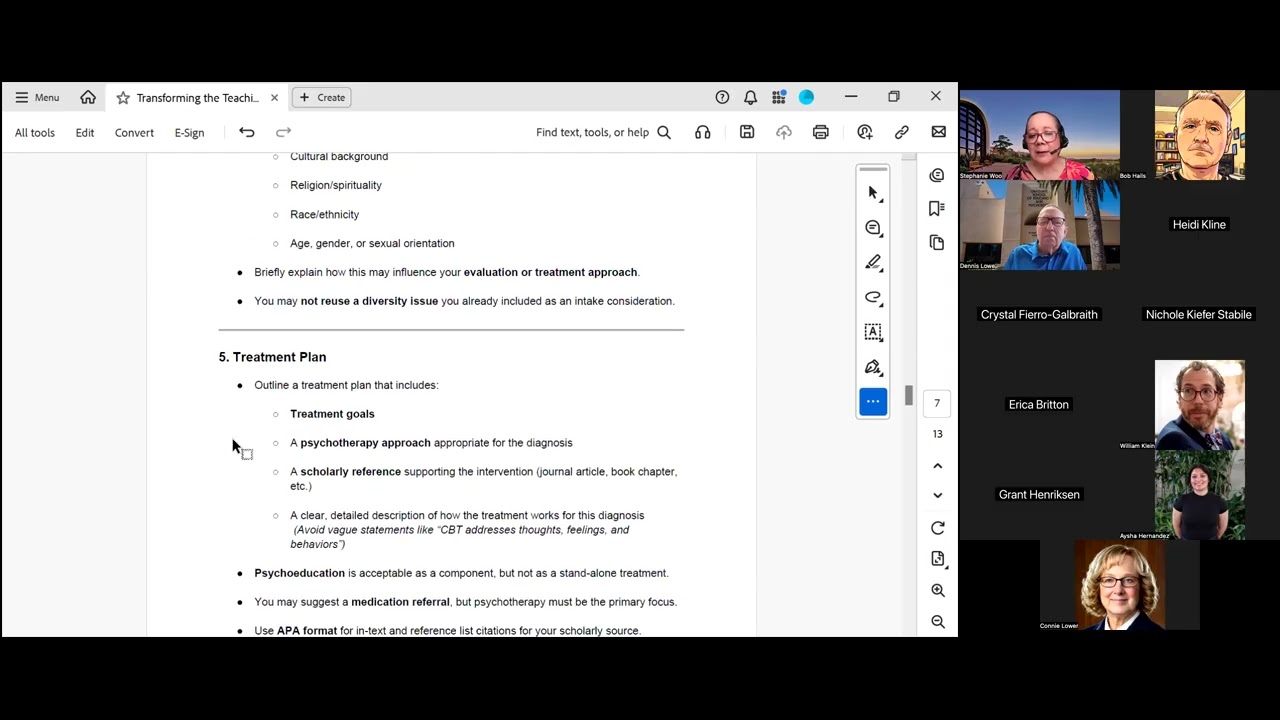Open the Help question mark icon
Viewport: 1280px width, 720px height.
(x=722, y=97)
